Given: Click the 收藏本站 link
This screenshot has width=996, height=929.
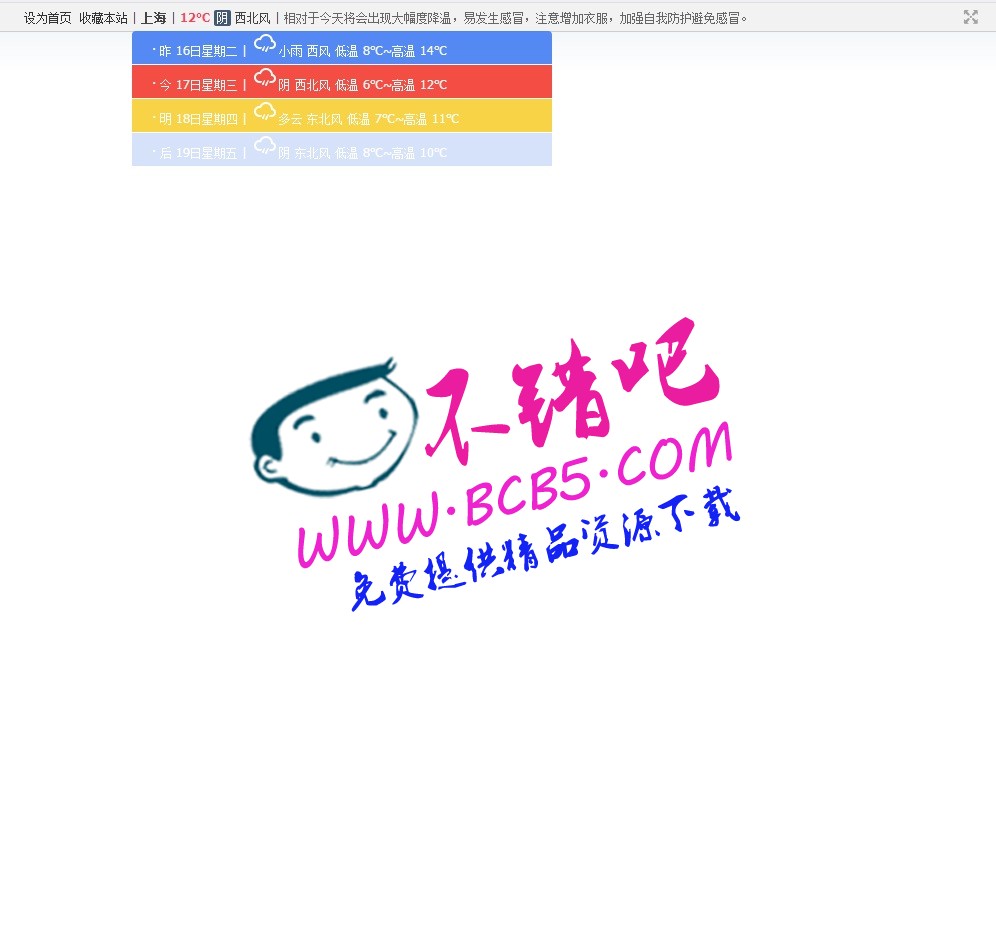Looking at the screenshot, I should click(104, 18).
